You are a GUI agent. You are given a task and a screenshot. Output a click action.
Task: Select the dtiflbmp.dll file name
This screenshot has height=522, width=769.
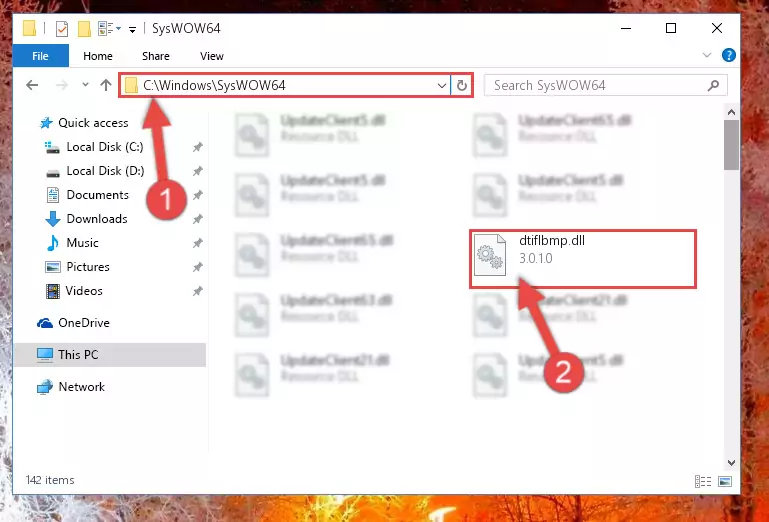point(552,241)
